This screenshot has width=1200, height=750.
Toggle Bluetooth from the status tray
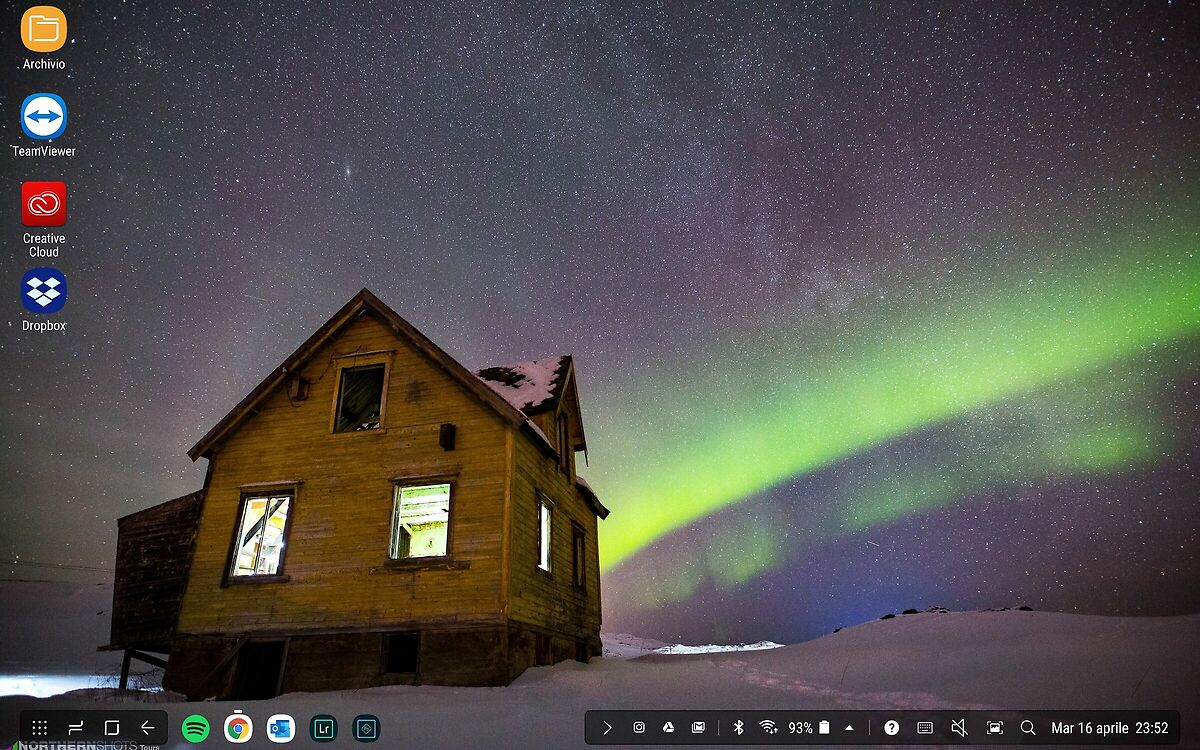tap(739, 728)
